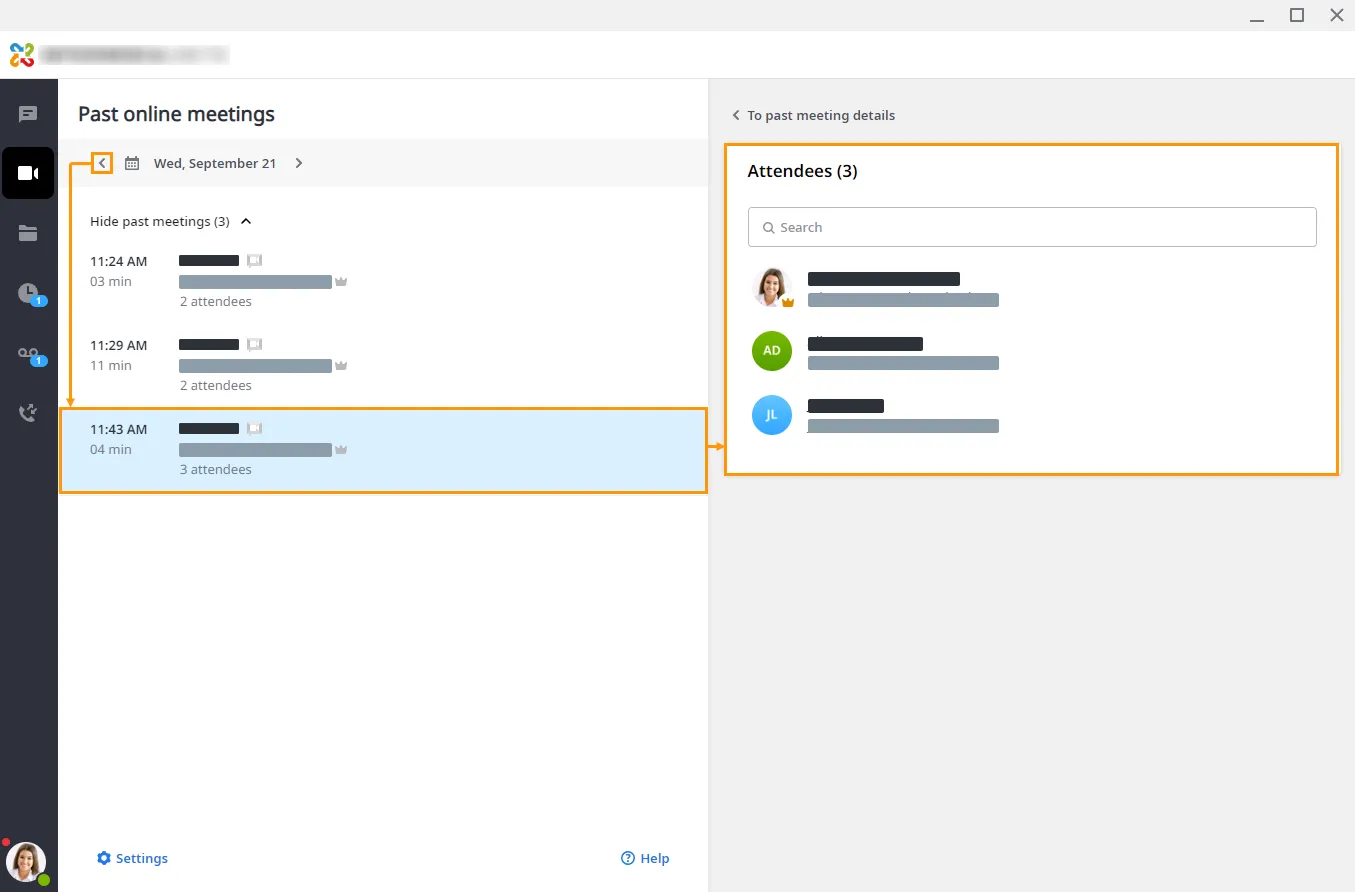Screen dimensions: 1355x892
Task: Go back to past meeting details
Action: [x=813, y=115]
